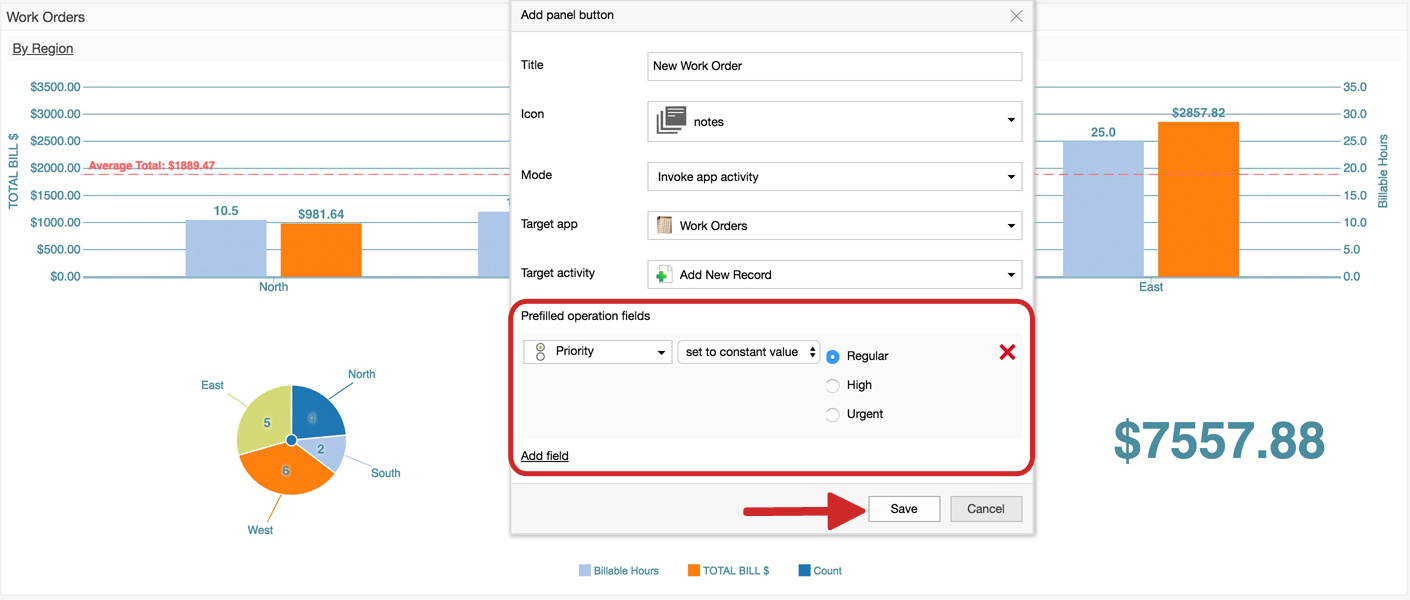Viewport: 1410px width, 600px height.
Task: Click the Save button
Action: click(904, 509)
